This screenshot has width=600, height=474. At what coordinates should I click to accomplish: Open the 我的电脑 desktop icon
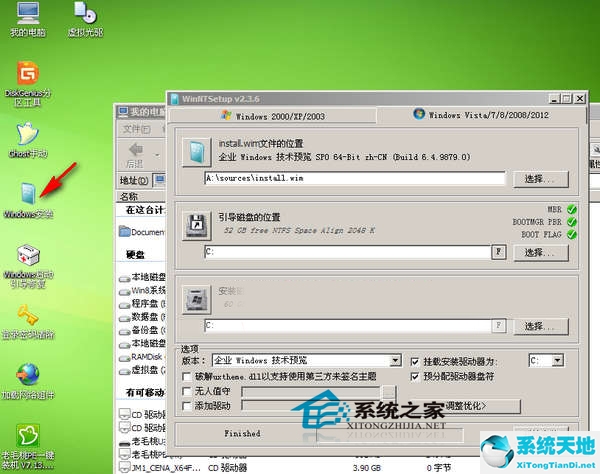tap(28, 19)
